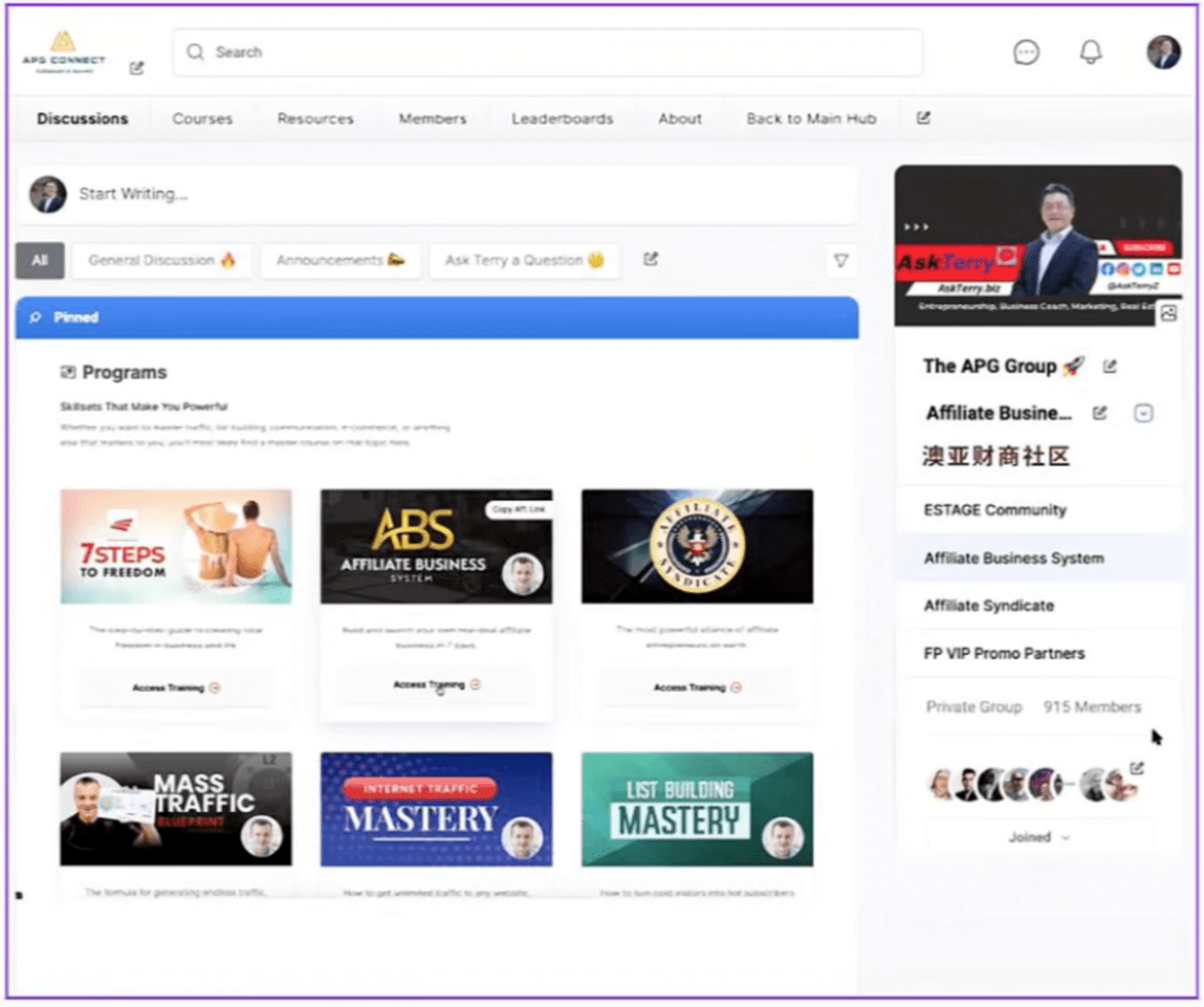
Task: Click the edit icon beside APG Connect logo
Action: (137, 68)
